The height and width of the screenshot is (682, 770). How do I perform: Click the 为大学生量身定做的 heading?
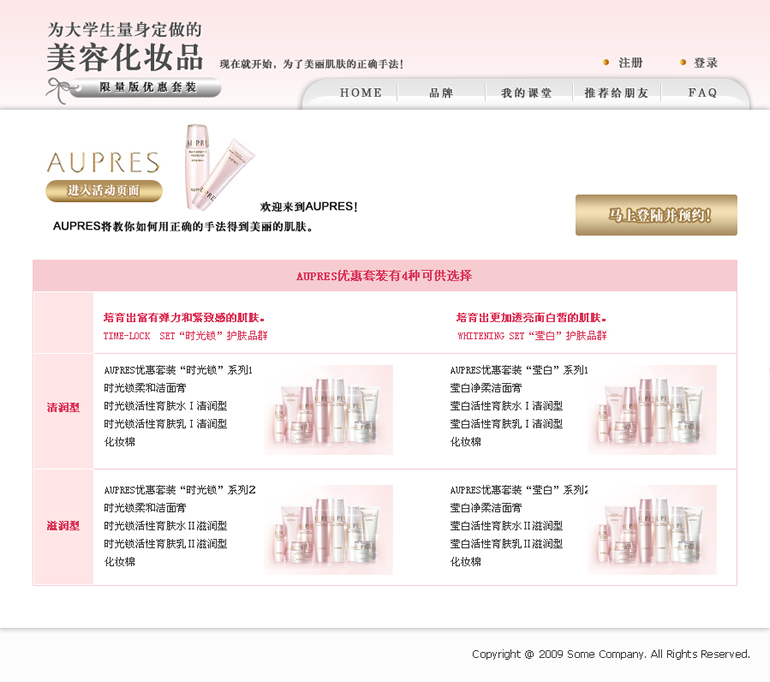click(x=125, y=29)
